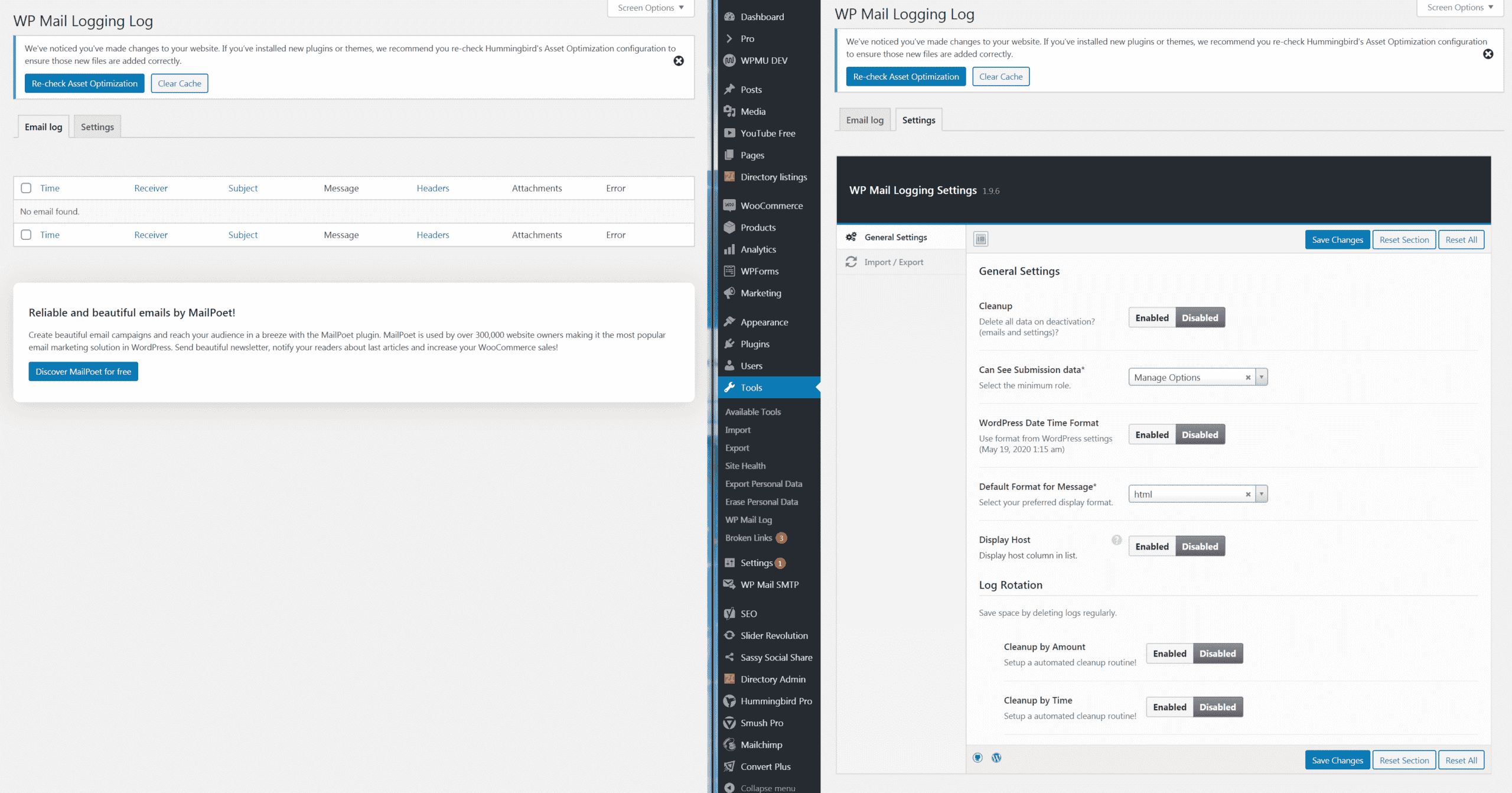The image size is (1512, 793).
Task: Click the Hummingbird Pro icon
Action: point(729,701)
